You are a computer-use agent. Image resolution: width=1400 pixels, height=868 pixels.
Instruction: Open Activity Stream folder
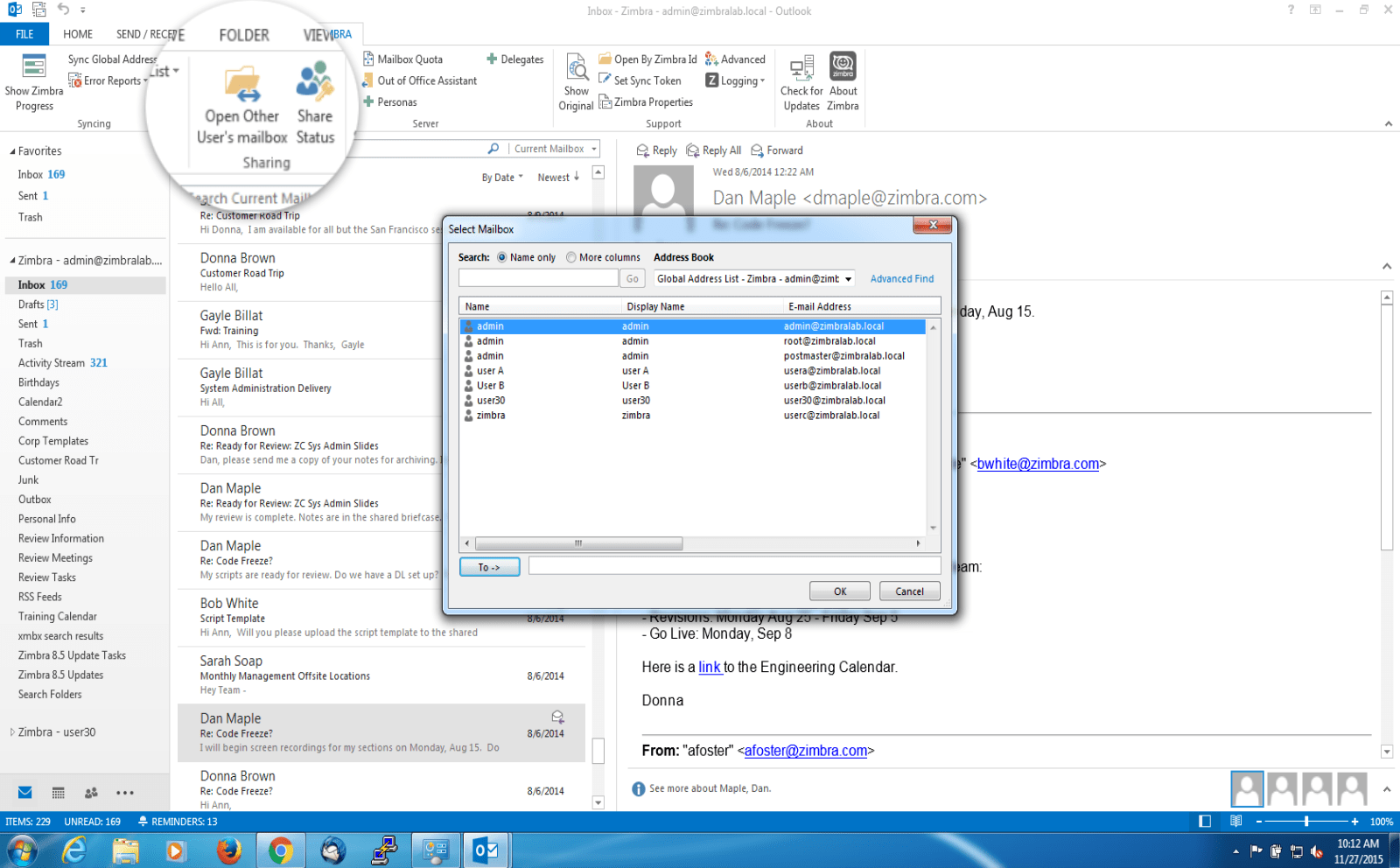[62, 363]
